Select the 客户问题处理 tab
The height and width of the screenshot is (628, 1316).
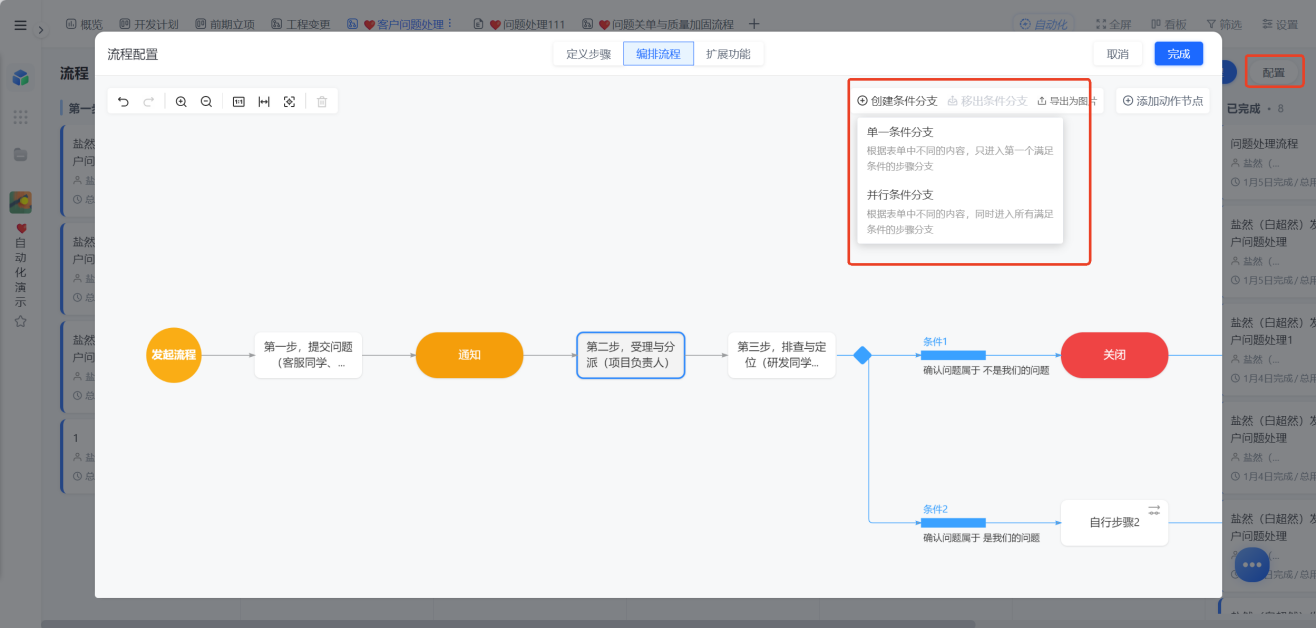point(395,24)
